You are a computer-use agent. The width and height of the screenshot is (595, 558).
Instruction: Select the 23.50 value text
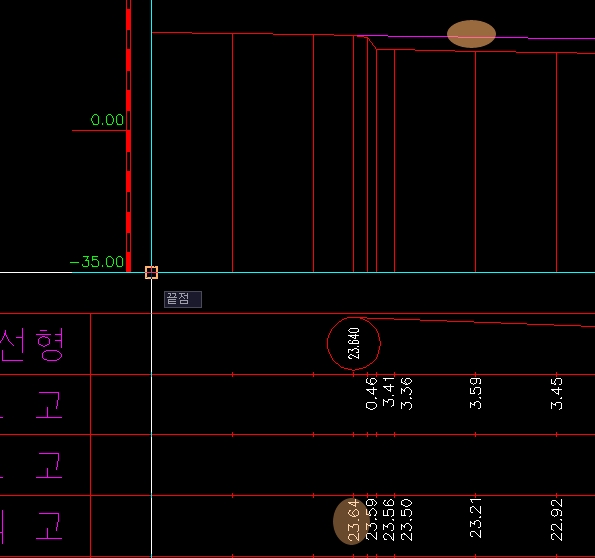406,520
